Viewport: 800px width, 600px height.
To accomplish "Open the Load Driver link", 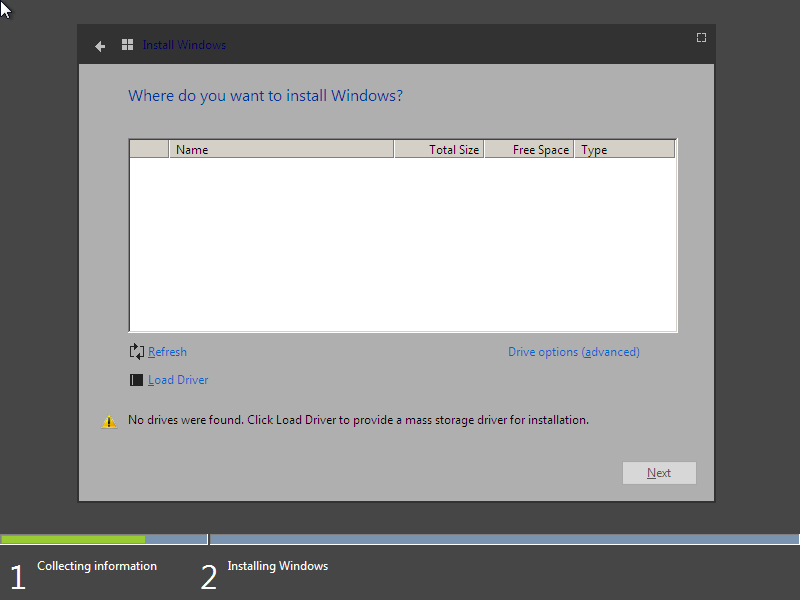I will click(x=178, y=380).
